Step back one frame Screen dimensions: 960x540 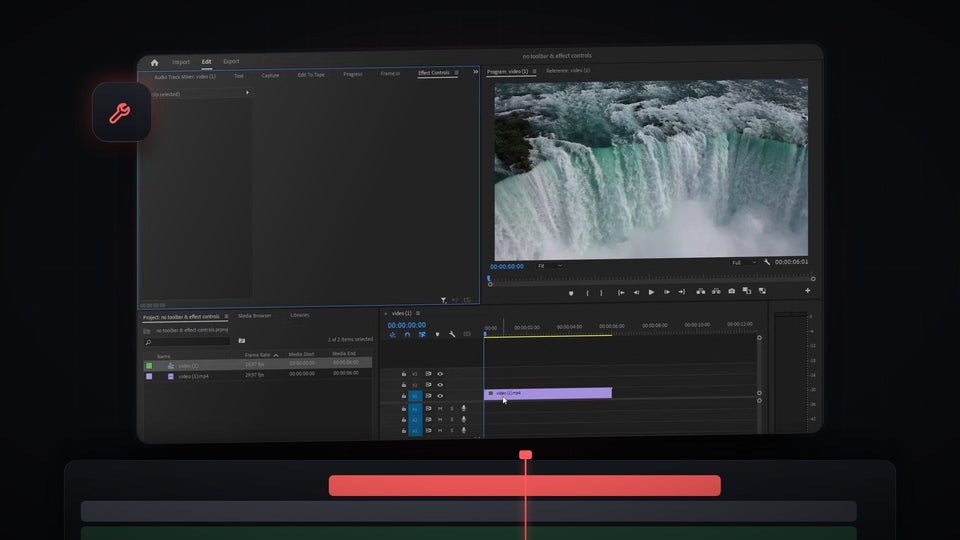pos(636,292)
